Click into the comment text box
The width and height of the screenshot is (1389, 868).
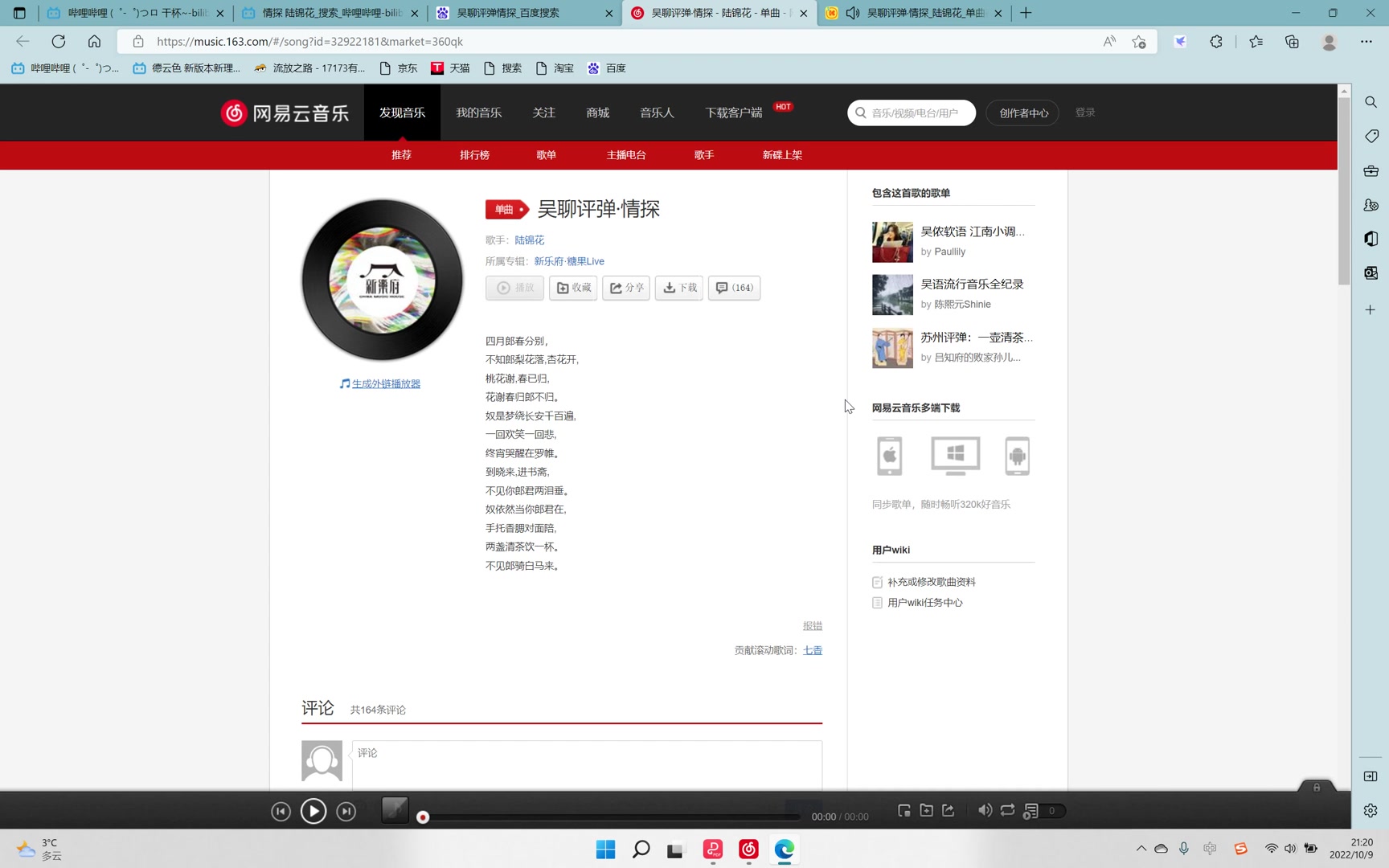tap(587, 765)
